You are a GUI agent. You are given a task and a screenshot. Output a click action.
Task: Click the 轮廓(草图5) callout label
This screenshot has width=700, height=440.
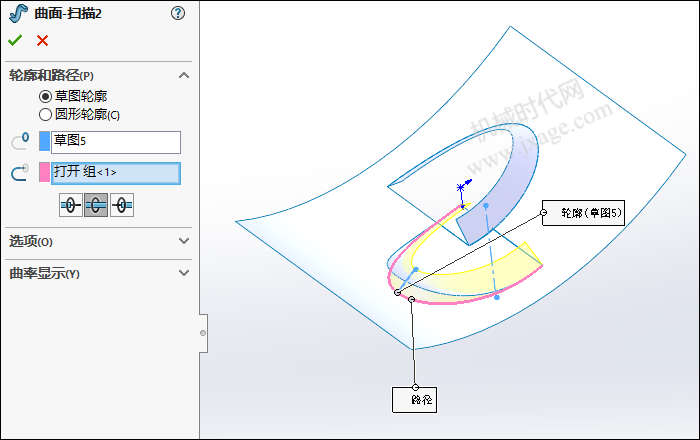click(583, 213)
